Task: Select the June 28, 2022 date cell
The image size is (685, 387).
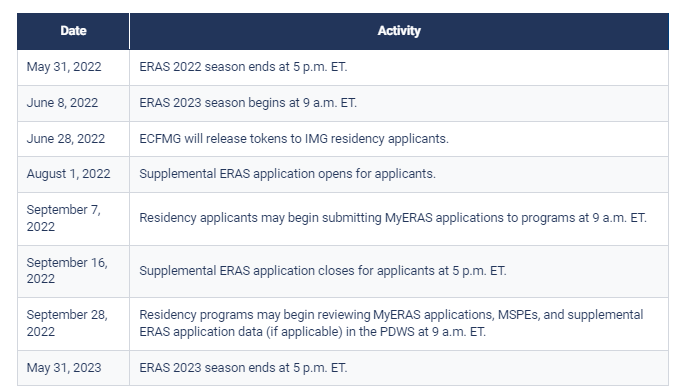Action: 73,139
